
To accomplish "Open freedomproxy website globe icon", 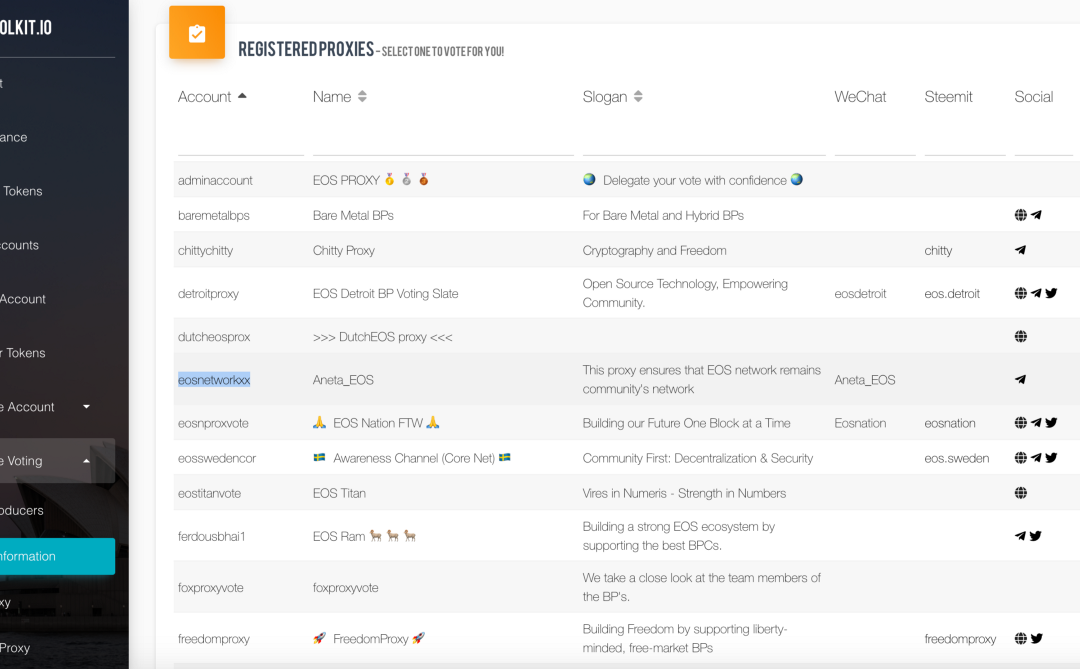I will coord(1020,639).
